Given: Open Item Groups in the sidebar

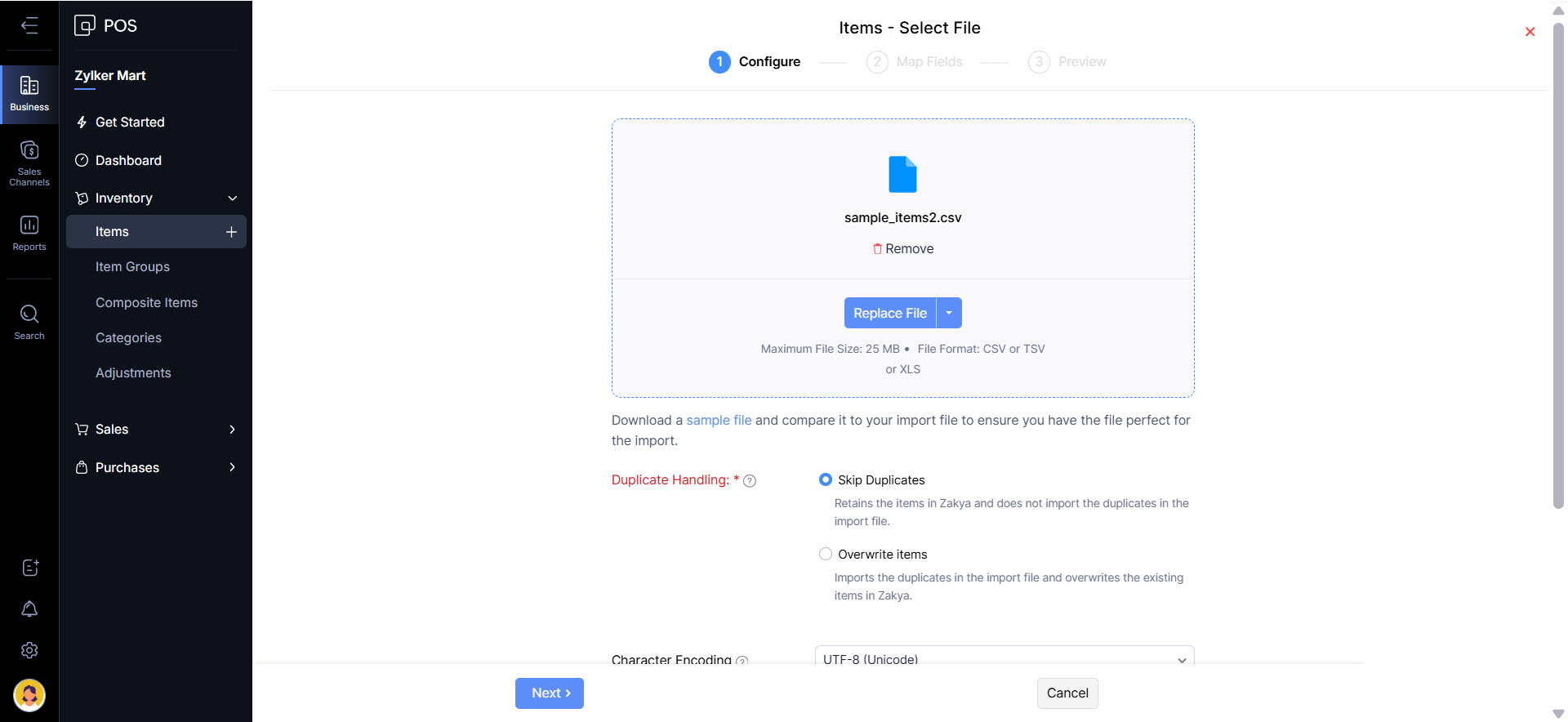Looking at the screenshot, I should pos(132,267).
